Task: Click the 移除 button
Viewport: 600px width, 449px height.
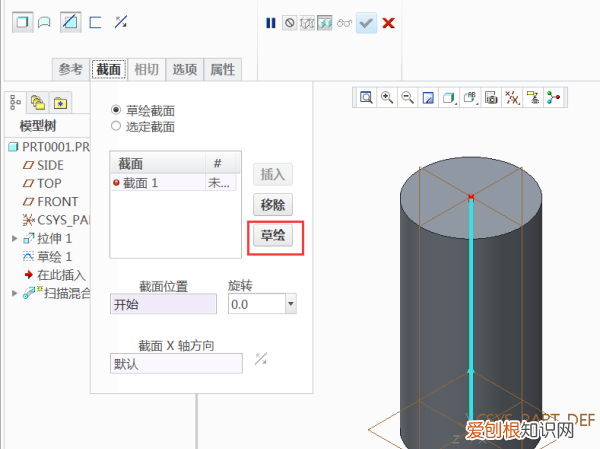Action: tap(273, 204)
